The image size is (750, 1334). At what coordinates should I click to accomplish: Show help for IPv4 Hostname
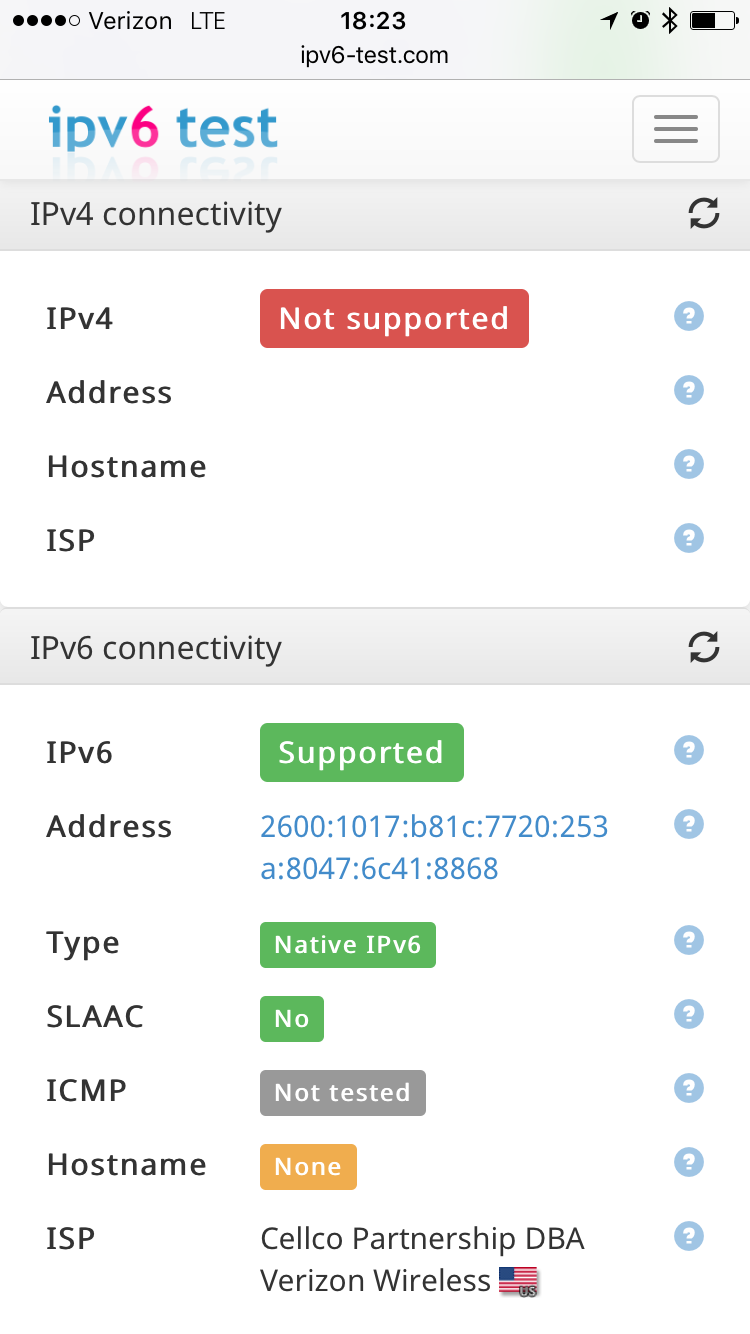[688, 464]
